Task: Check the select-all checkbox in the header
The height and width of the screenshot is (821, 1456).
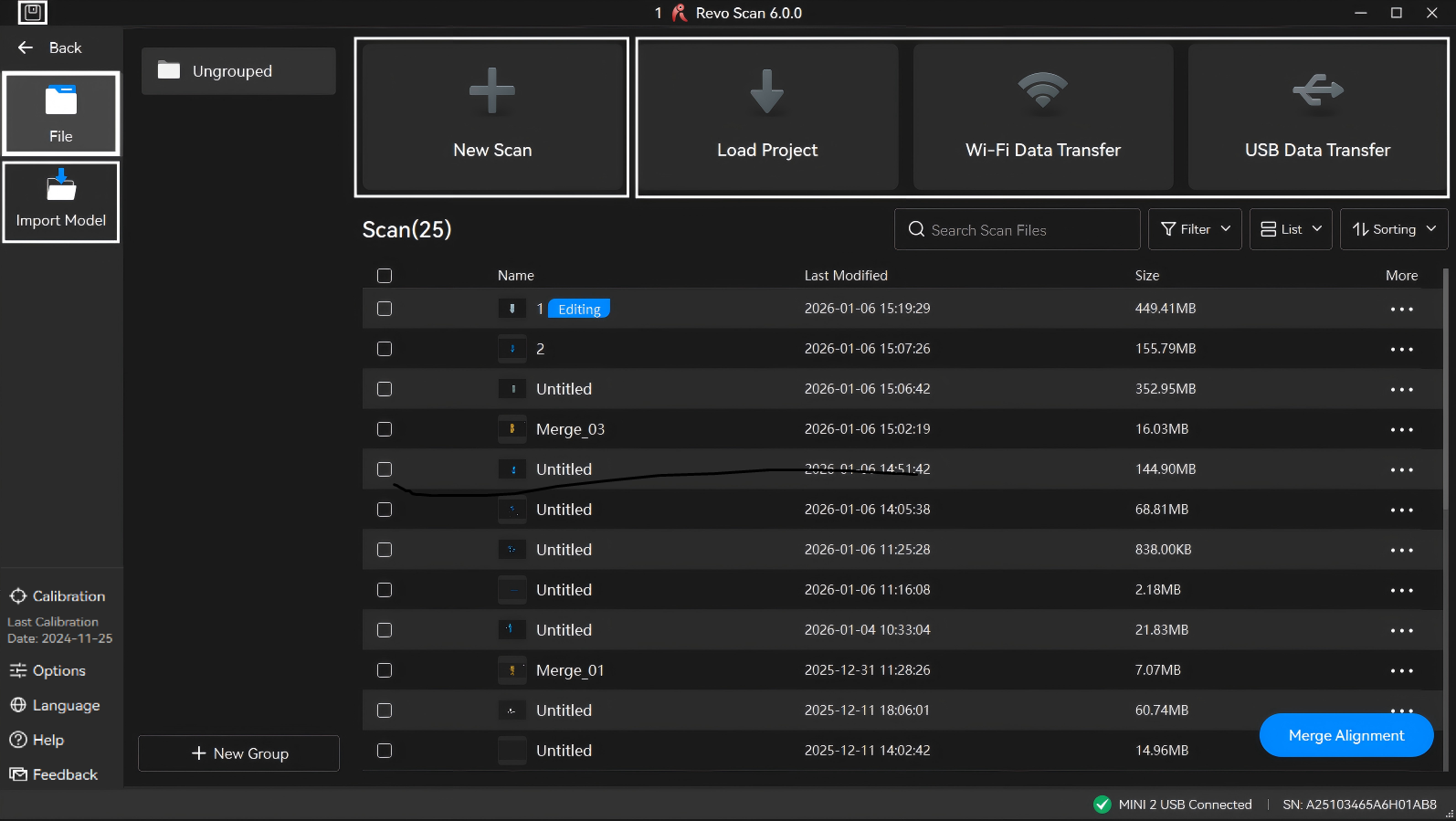Action: (x=385, y=276)
